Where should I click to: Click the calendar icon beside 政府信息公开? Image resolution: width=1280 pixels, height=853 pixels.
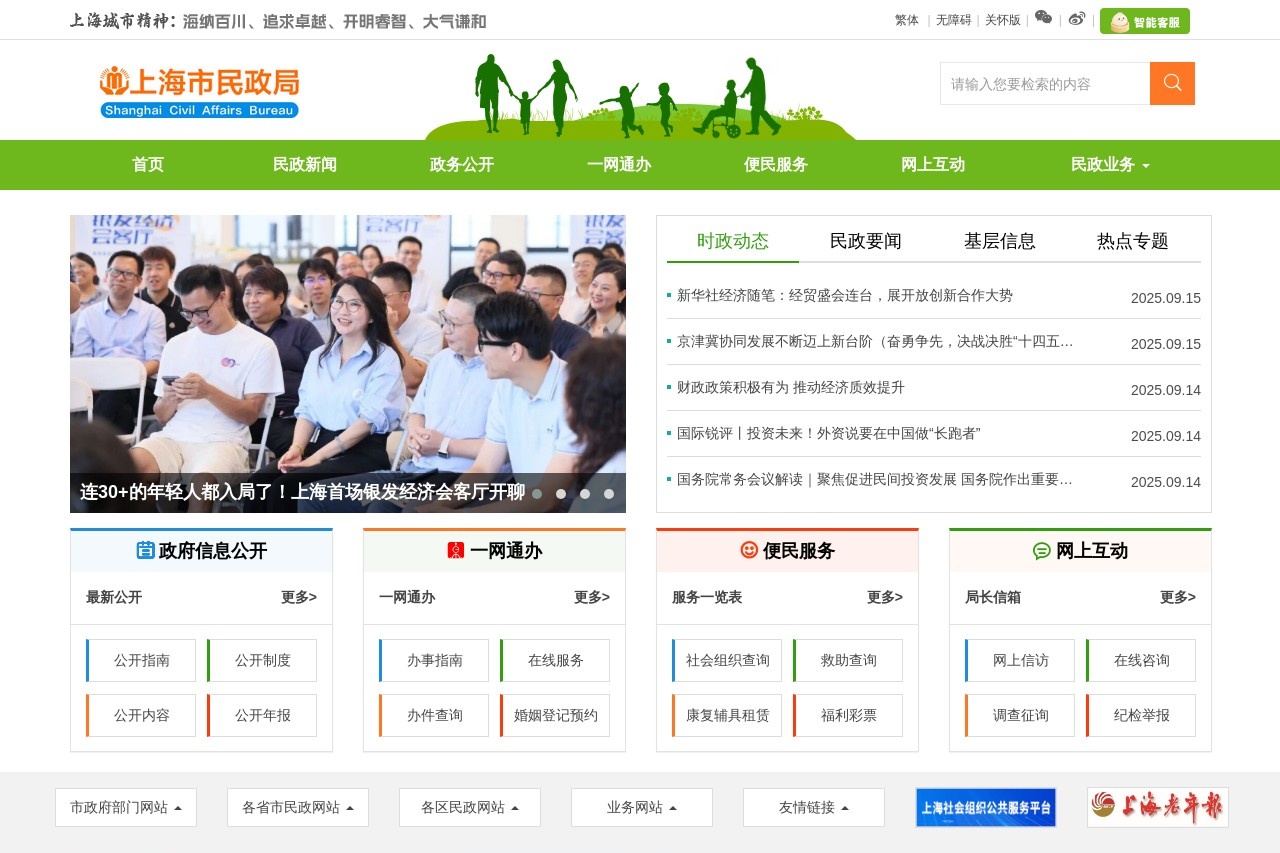144,550
